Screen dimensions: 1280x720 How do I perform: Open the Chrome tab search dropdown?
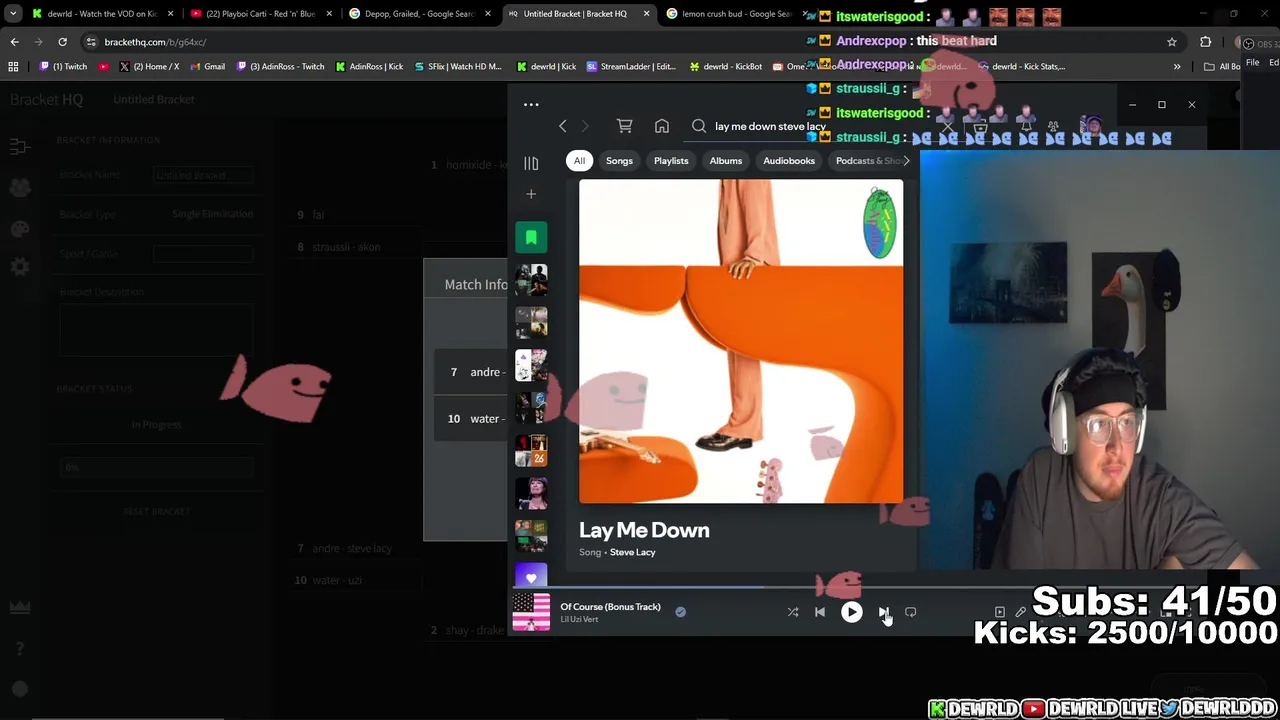pyautogui.click(x=13, y=14)
